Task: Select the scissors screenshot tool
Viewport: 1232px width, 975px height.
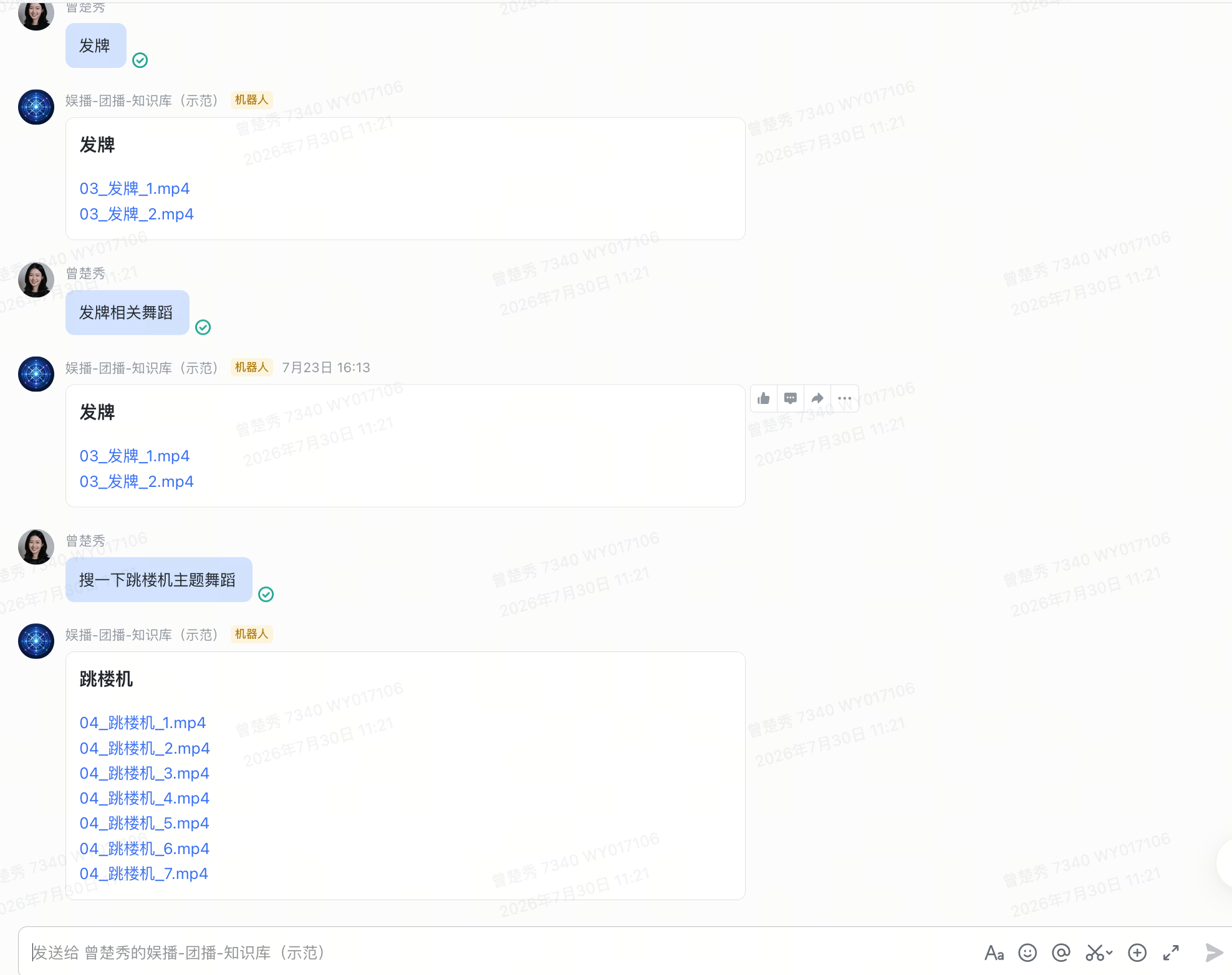Action: (x=1094, y=953)
